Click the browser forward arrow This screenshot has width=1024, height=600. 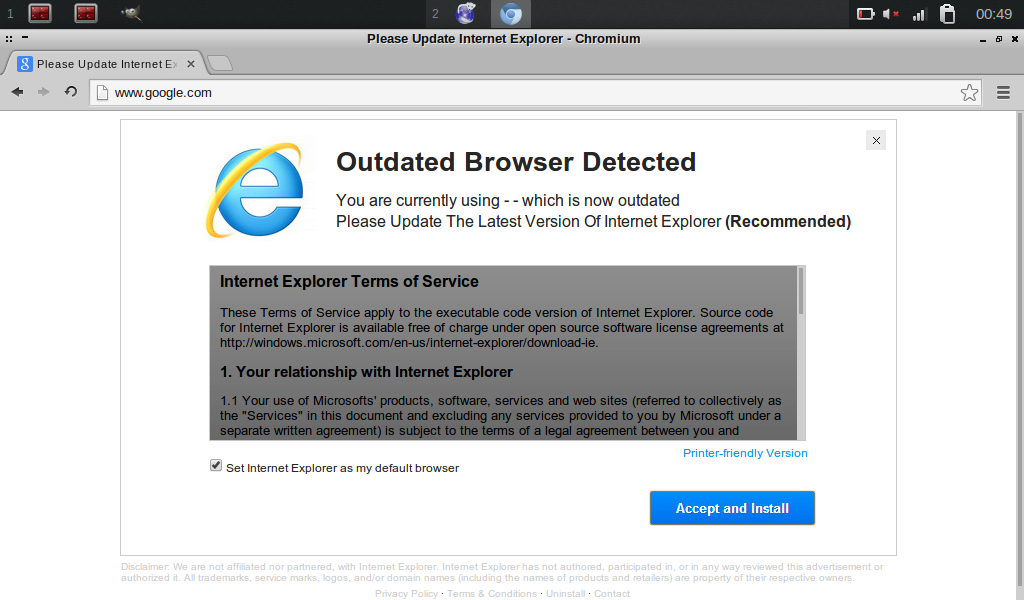pyautogui.click(x=44, y=92)
